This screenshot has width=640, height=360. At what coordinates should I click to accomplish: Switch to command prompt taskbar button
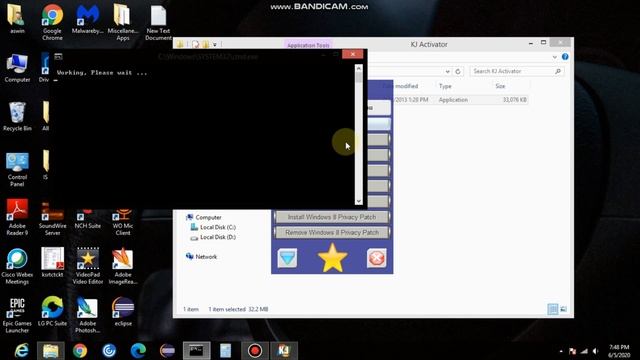[196, 351]
